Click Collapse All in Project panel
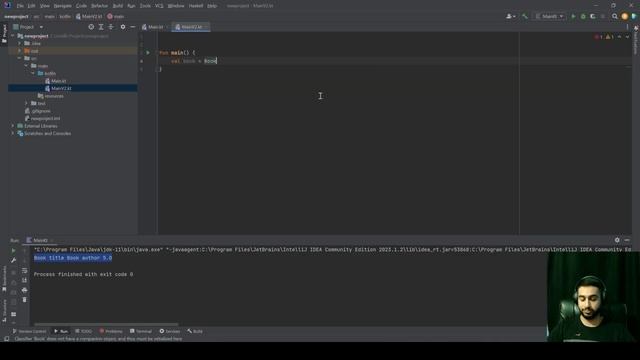Screen dimensions: 640x360 pos(111,27)
